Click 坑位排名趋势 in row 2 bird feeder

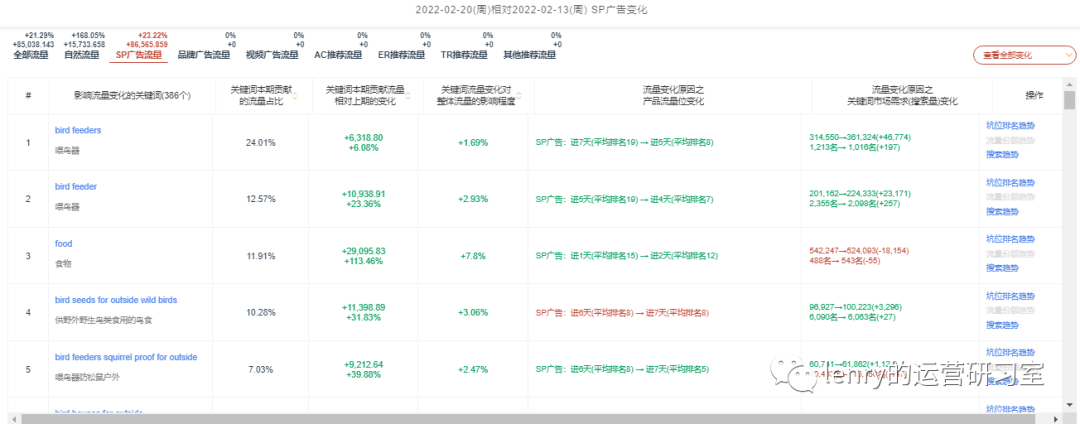[x=1010, y=182]
